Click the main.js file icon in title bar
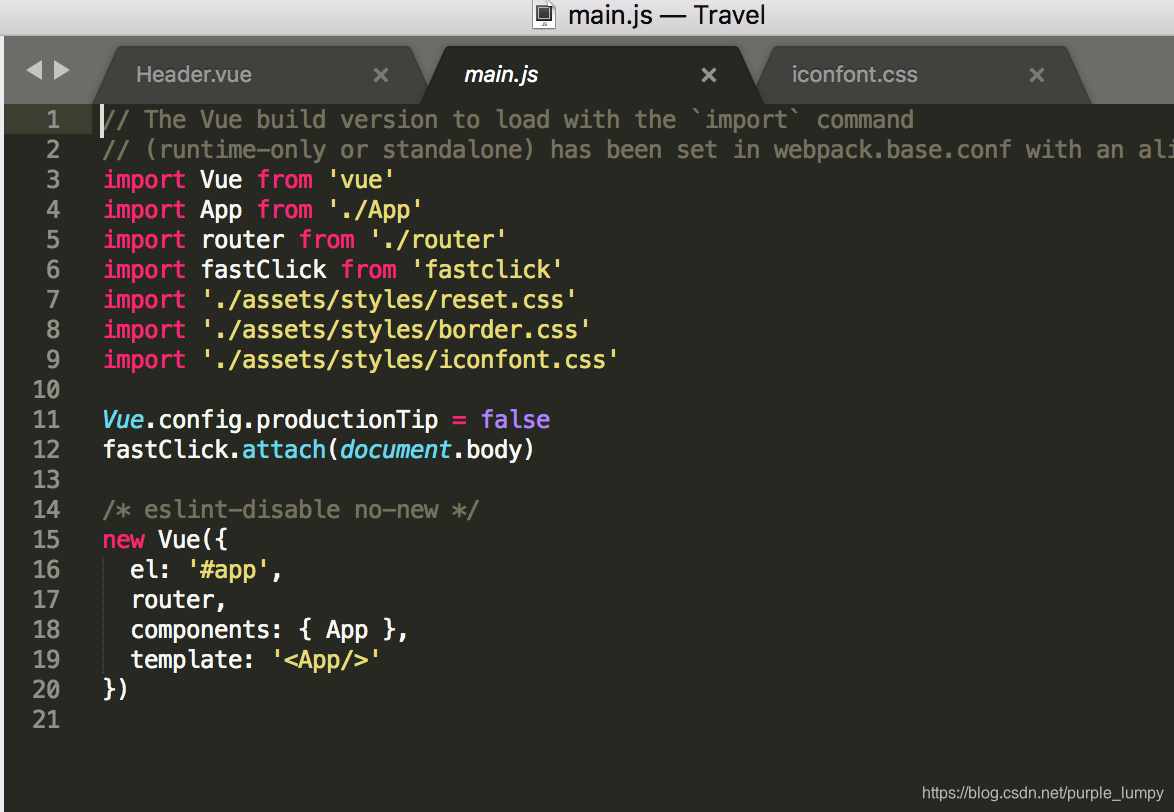The image size is (1174, 812). (544, 14)
